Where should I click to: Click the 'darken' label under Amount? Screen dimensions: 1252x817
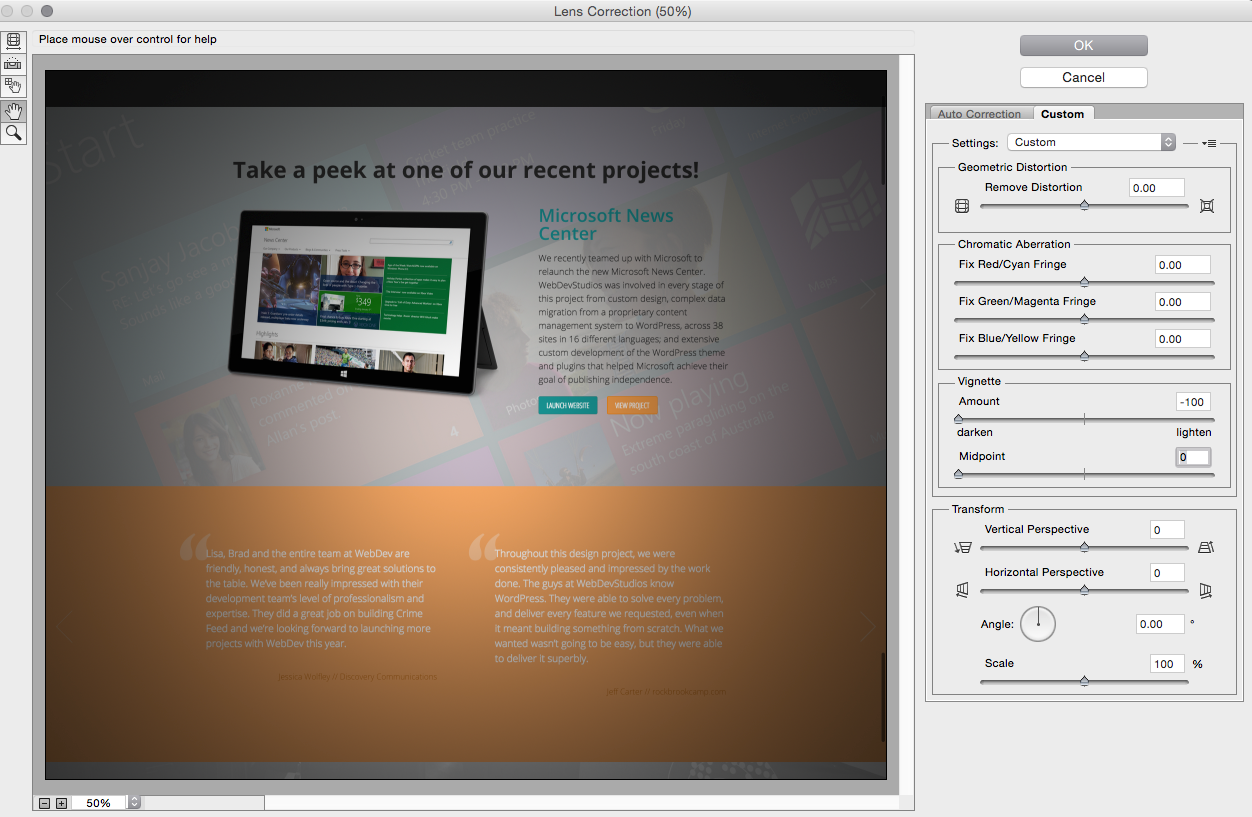coord(975,432)
